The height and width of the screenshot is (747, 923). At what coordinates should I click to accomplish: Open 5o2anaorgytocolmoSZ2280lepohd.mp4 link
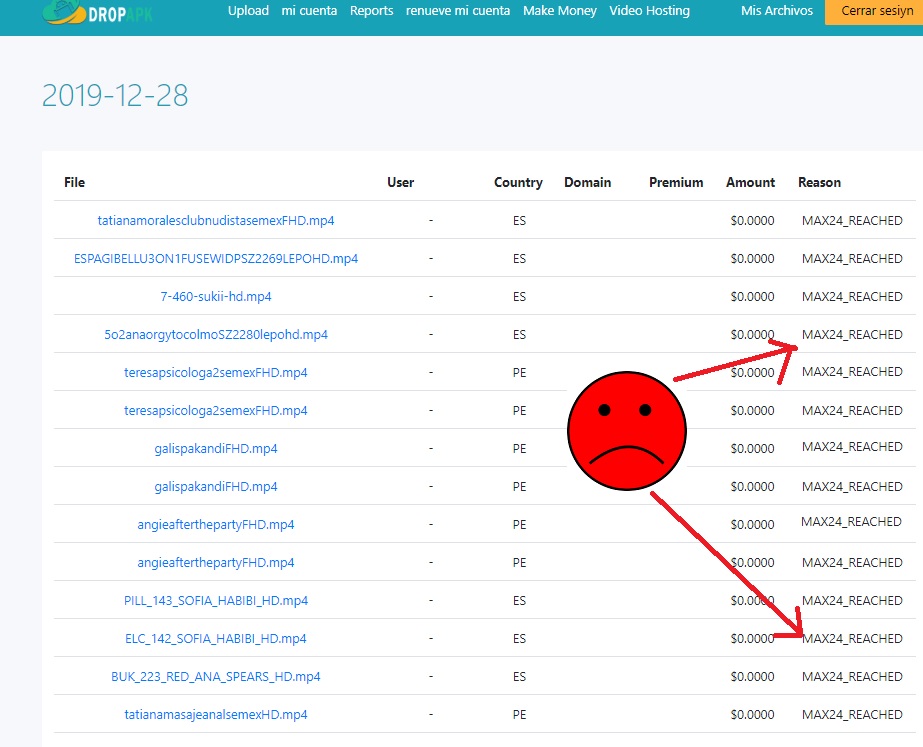[216, 335]
